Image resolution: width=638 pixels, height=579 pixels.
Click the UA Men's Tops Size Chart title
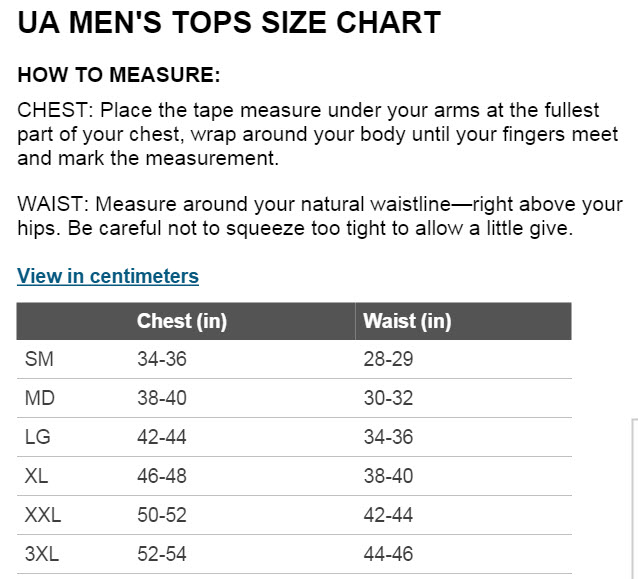pyautogui.click(x=229, y=23)
